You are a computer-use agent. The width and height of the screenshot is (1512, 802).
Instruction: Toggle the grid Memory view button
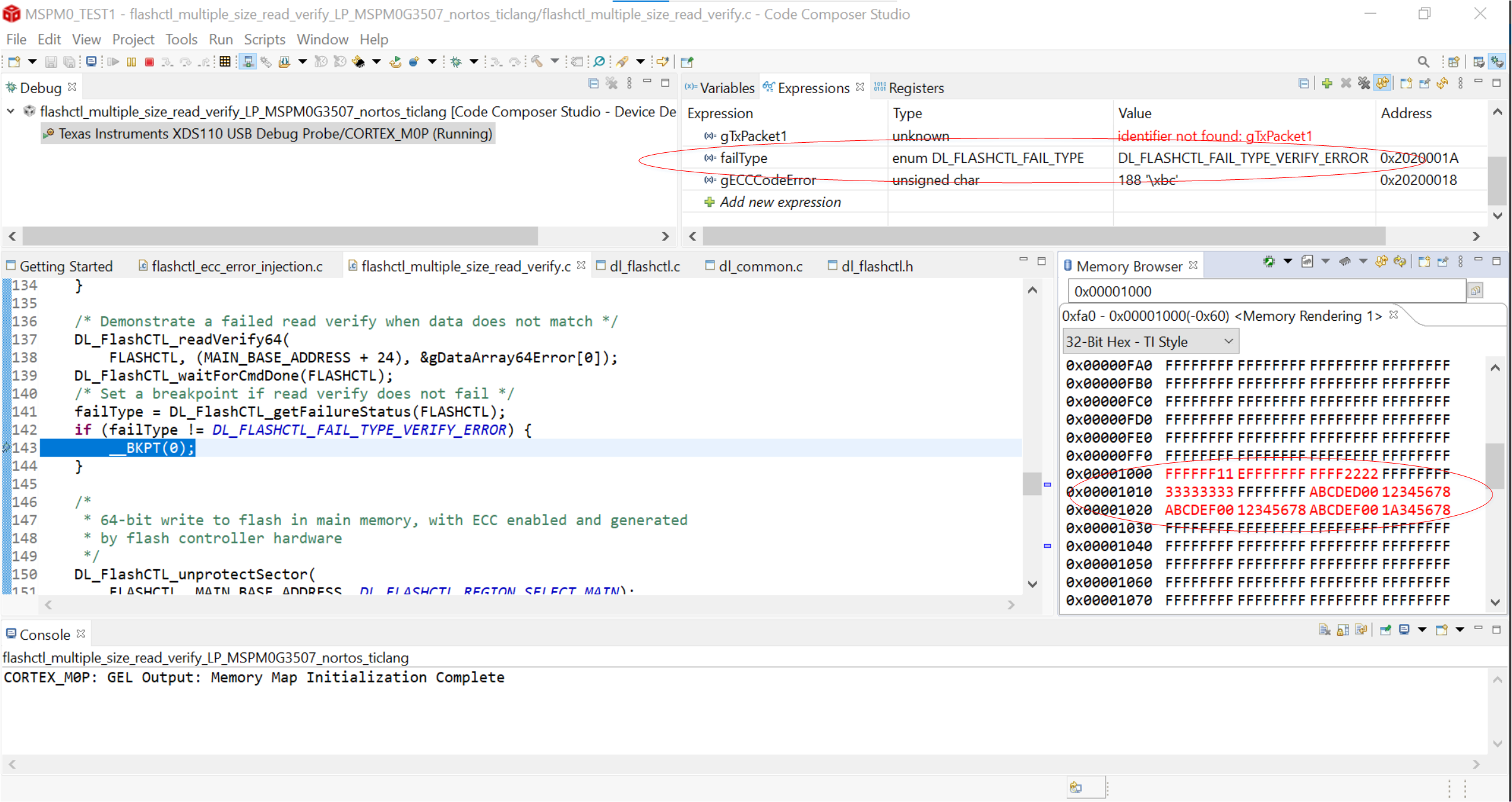point(225,62)
